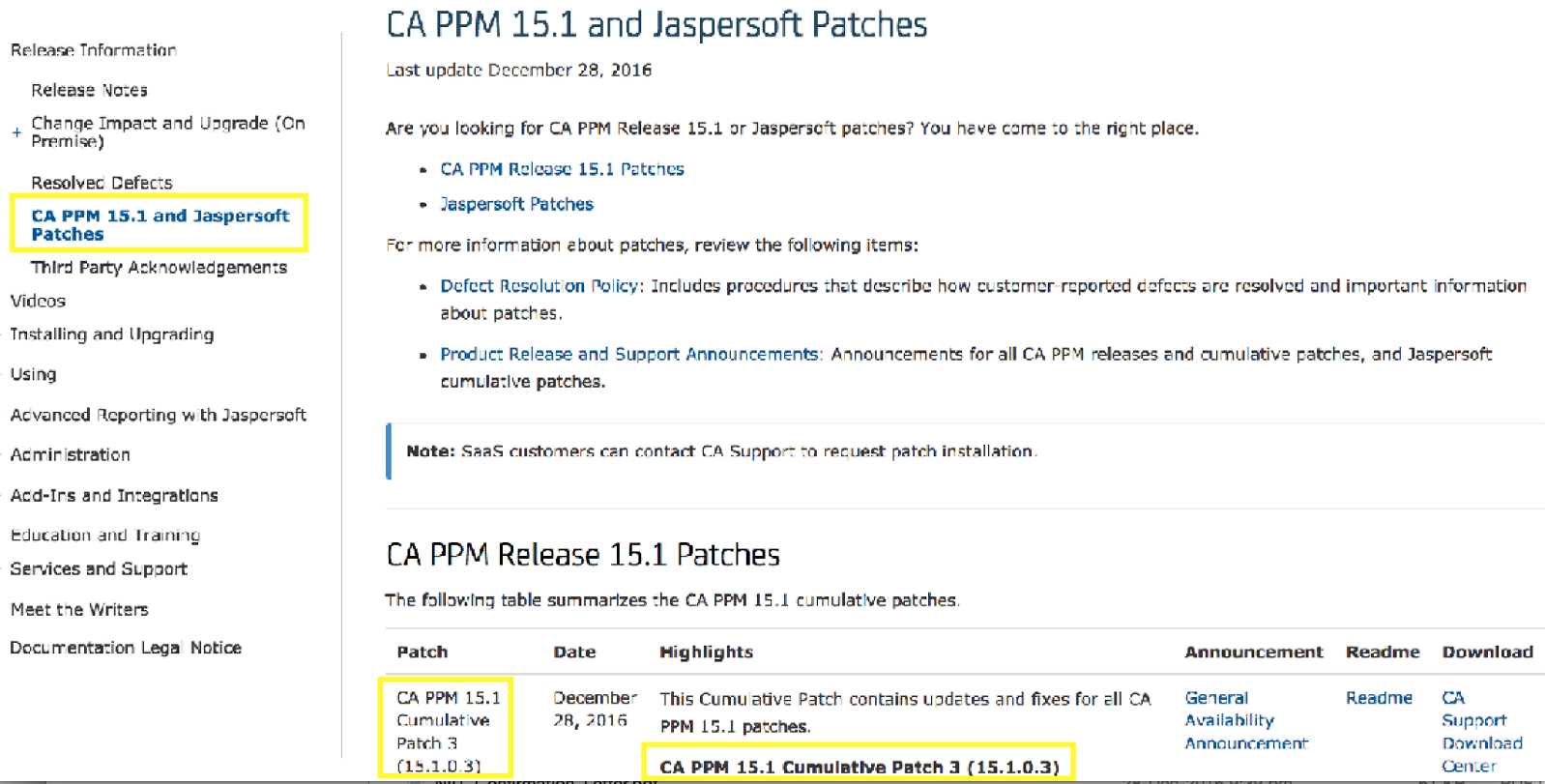Open Advanced Reporting with Jaspersoft section

pyautogui.click(x=158, y=415)
